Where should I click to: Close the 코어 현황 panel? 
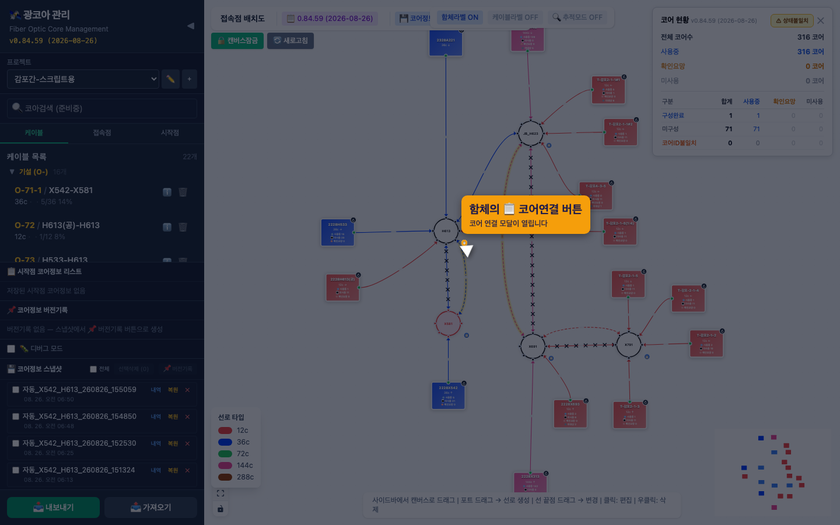coord(821,21)
